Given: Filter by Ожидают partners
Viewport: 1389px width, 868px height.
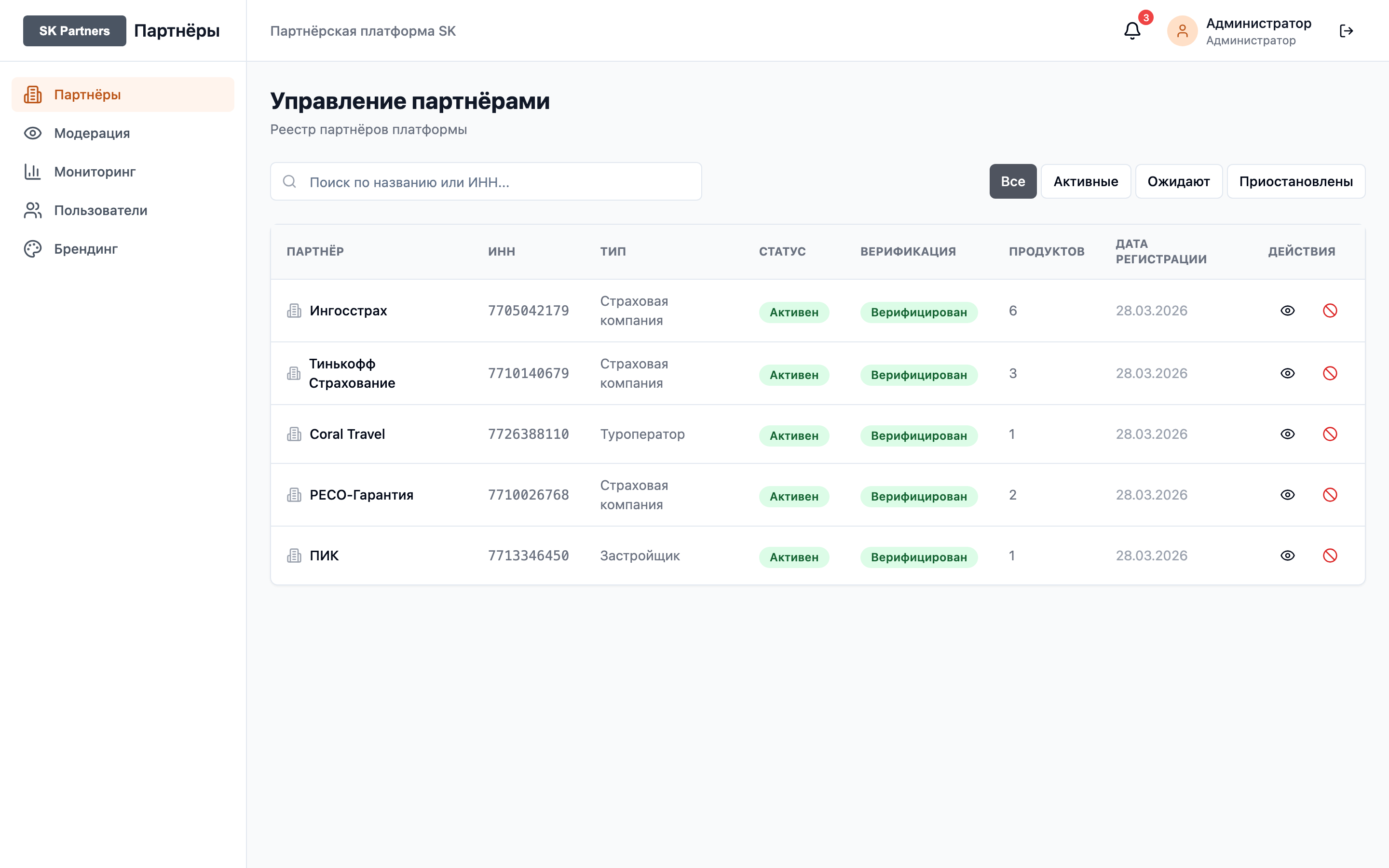Looking at the screenshot, I should tap(1178, 181).
